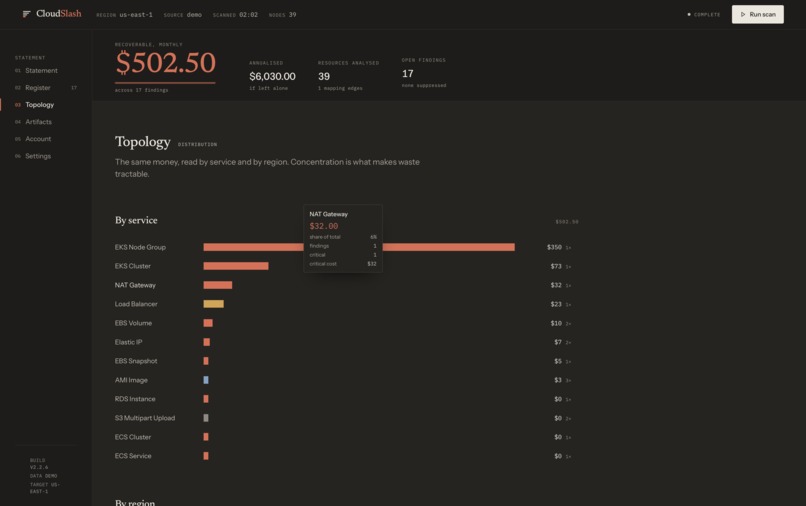
Task: Click the $502.50 recoverable monthly total
Action: (166, 63)
